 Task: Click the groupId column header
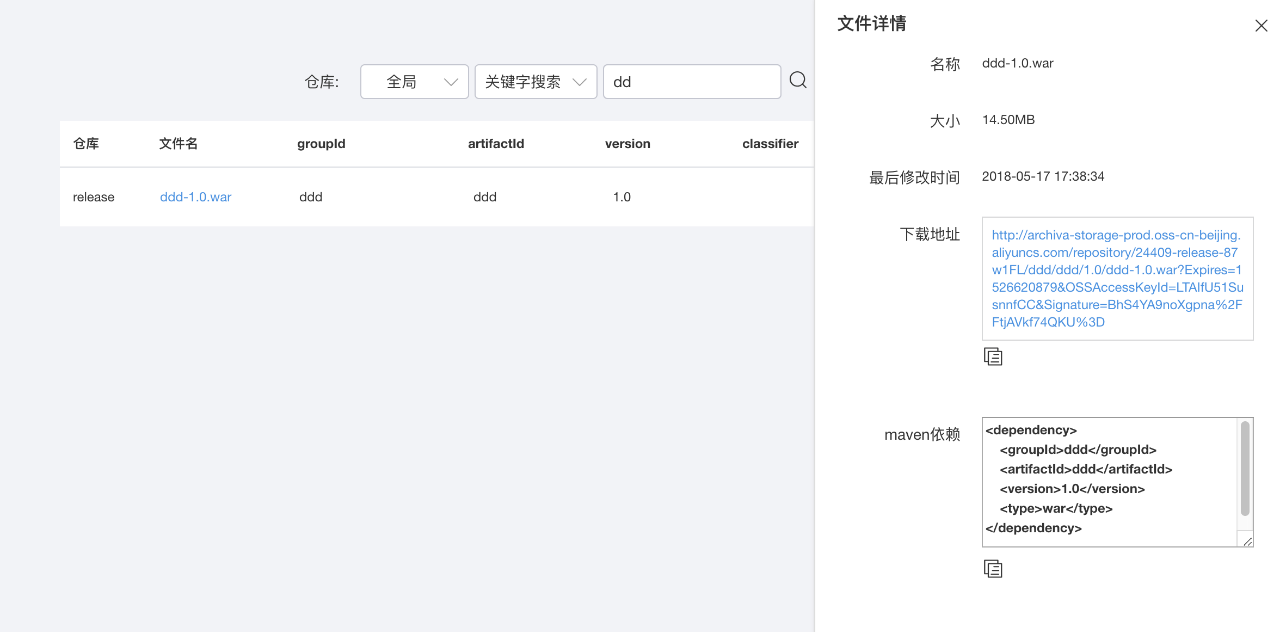coord(321,144)
